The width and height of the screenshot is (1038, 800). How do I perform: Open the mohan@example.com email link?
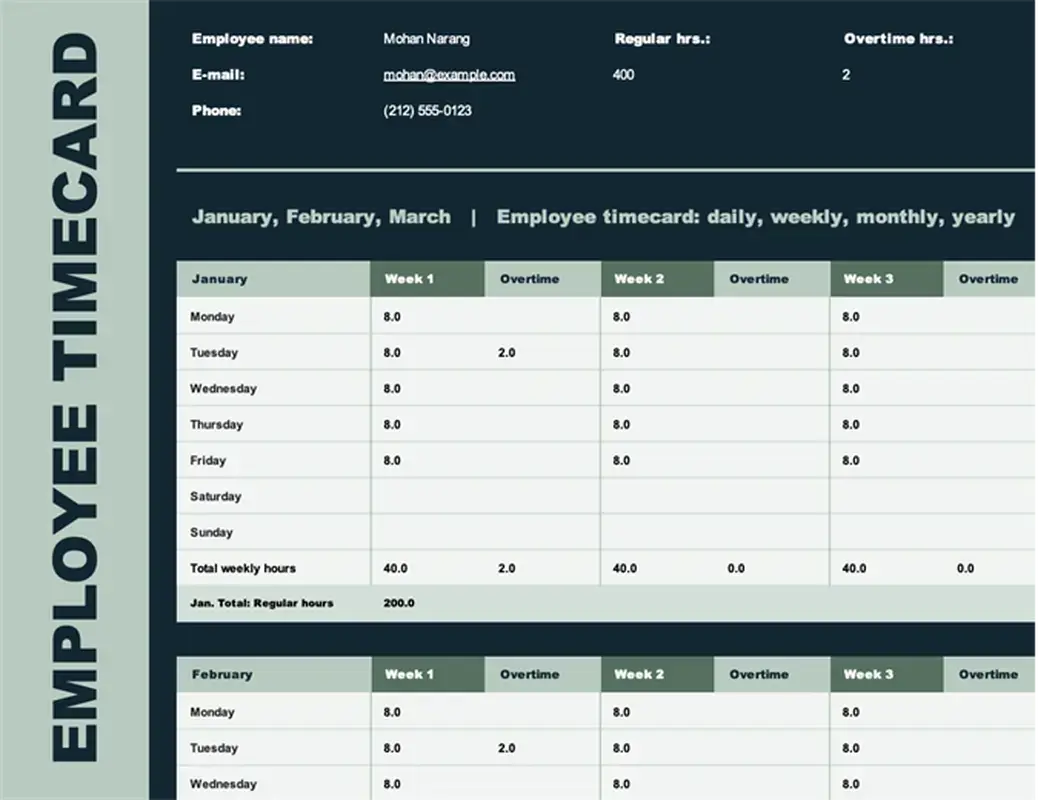(x=449, y=74)
